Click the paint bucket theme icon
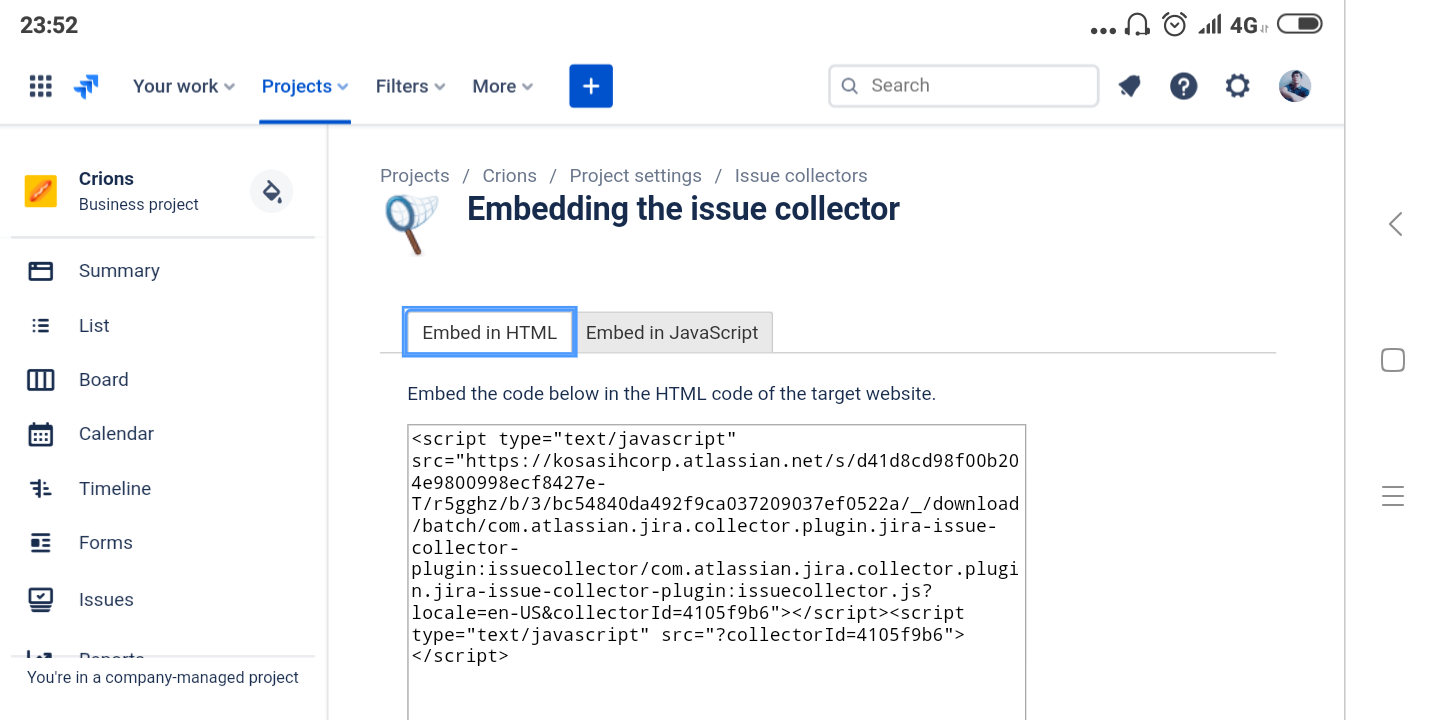This screenshot has height=720, width=1440. point(271,191)
